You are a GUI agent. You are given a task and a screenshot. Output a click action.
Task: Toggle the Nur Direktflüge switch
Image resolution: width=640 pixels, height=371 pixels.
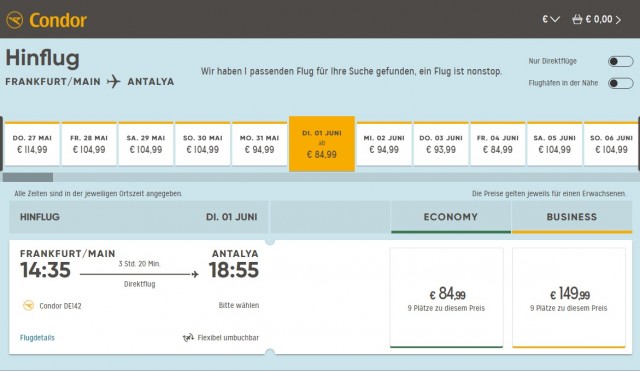(x=620, y=61)
